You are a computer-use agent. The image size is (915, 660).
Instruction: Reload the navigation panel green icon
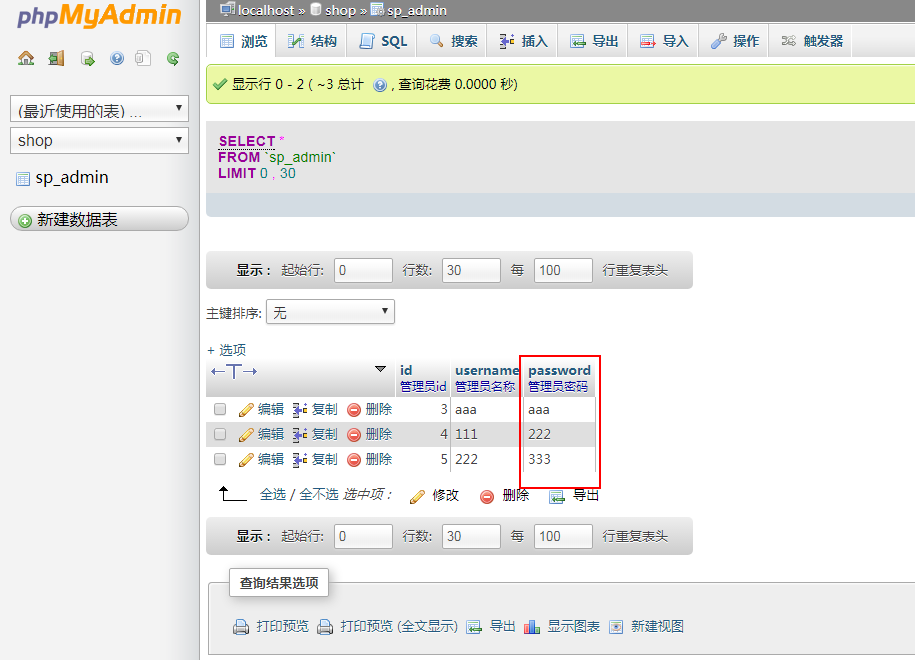(x=173, y=58)
